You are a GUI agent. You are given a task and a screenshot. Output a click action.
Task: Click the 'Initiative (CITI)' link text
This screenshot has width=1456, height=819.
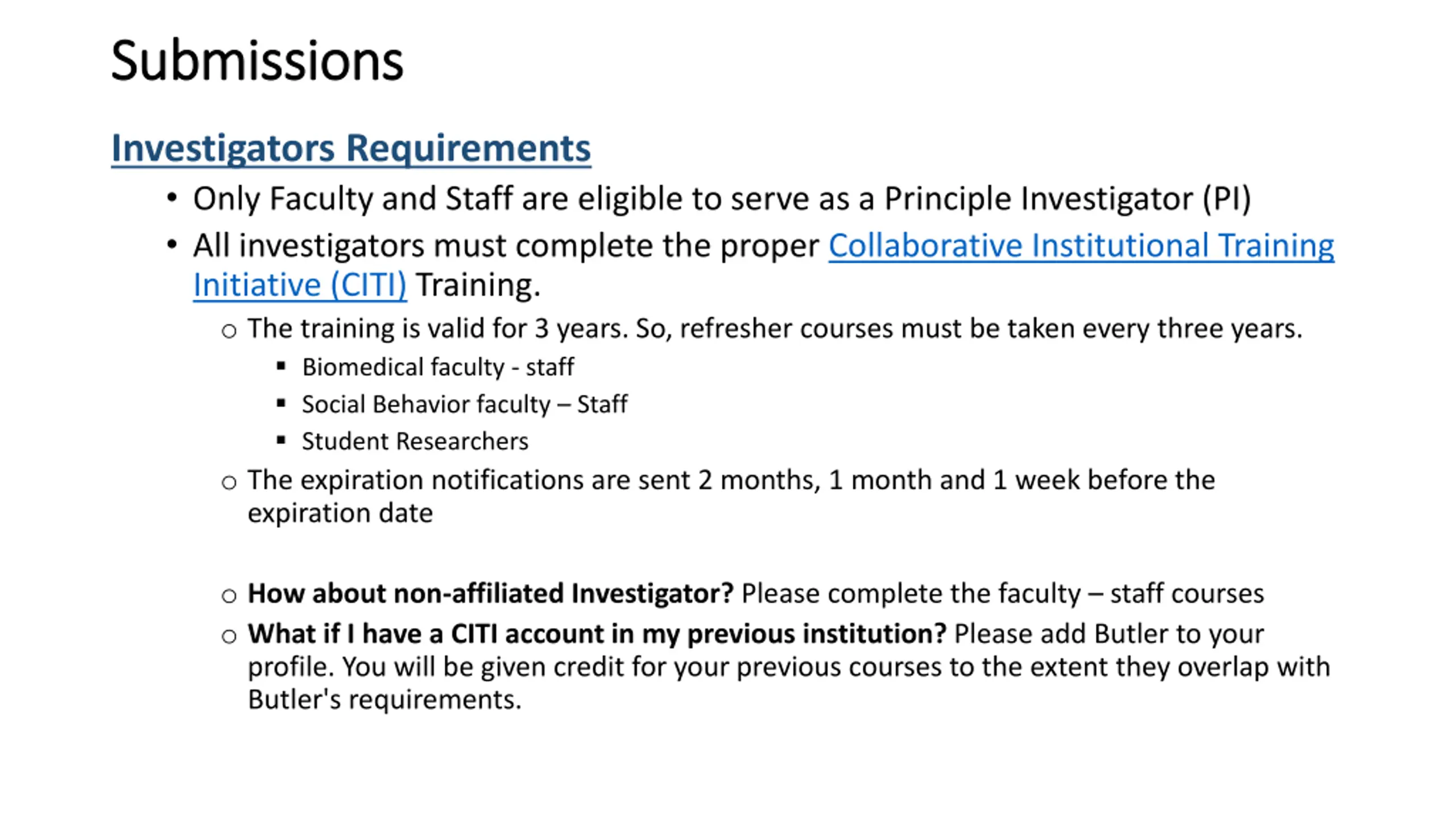(x=300, y=284)
